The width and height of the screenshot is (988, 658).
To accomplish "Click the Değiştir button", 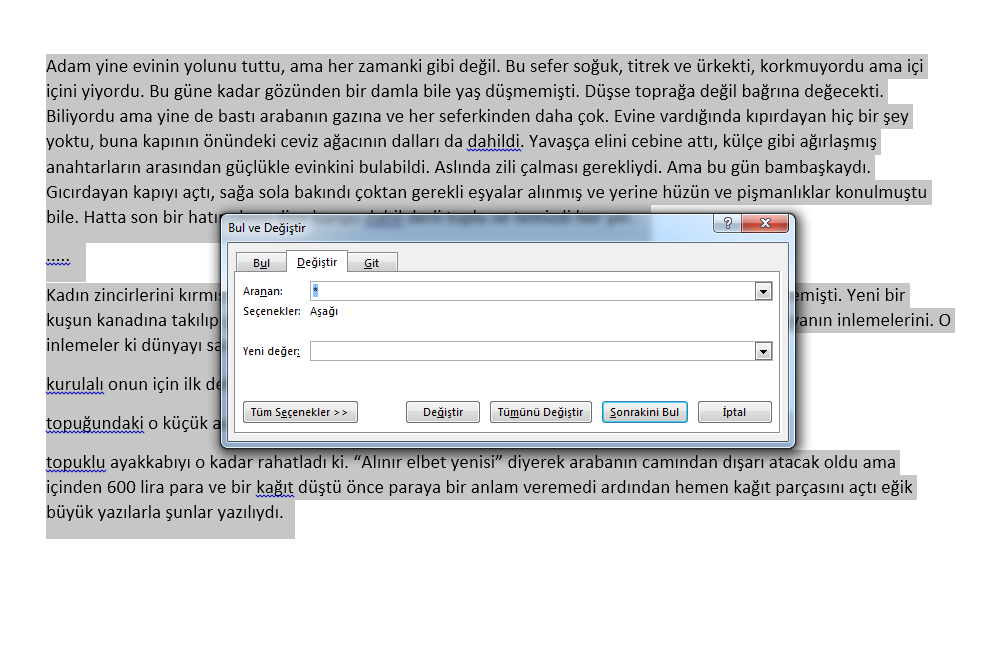I will pyautogui.click(x=443, y=412).
